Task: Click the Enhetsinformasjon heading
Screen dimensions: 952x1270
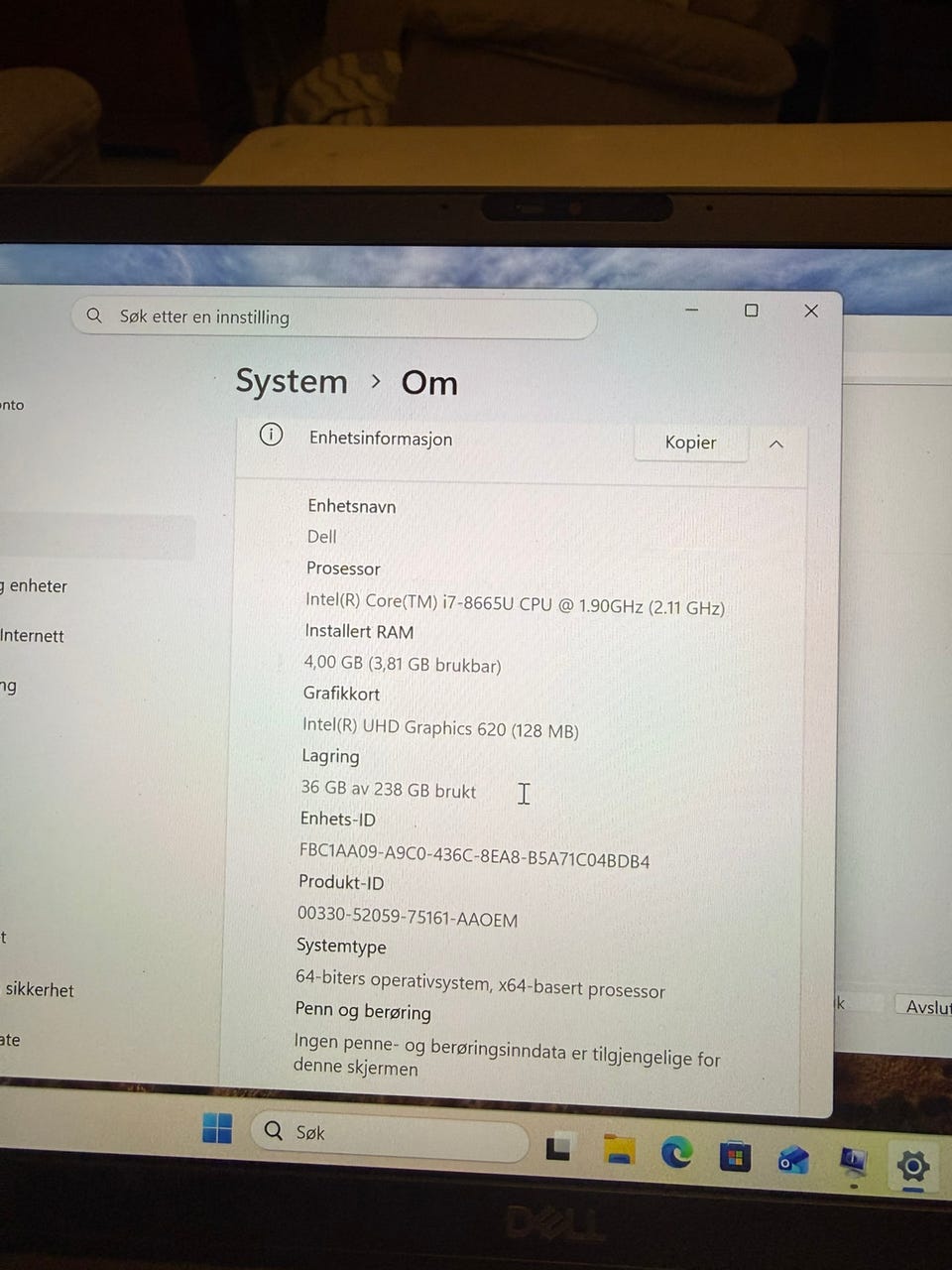Action: (381, 439)
